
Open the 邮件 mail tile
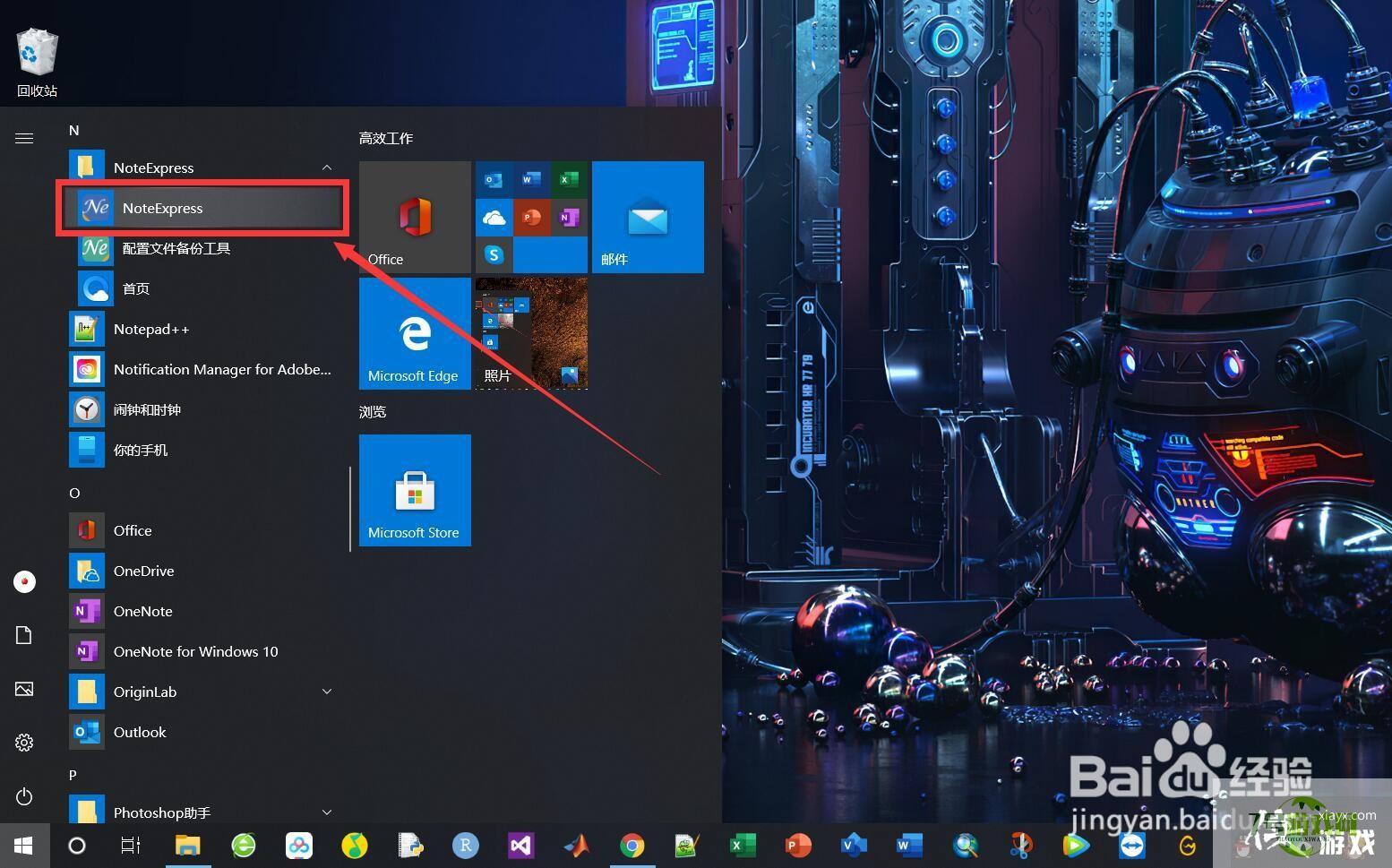(x=648, y=217)
